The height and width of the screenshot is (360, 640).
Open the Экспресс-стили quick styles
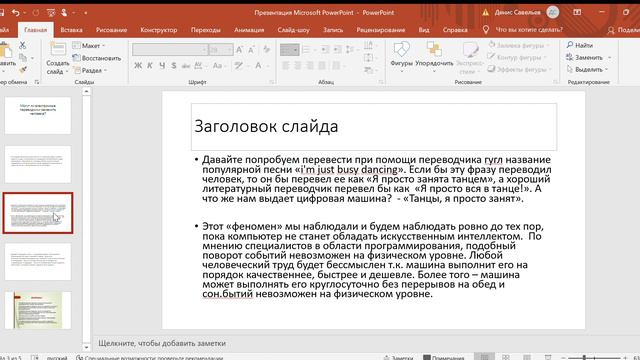(470, 57)
